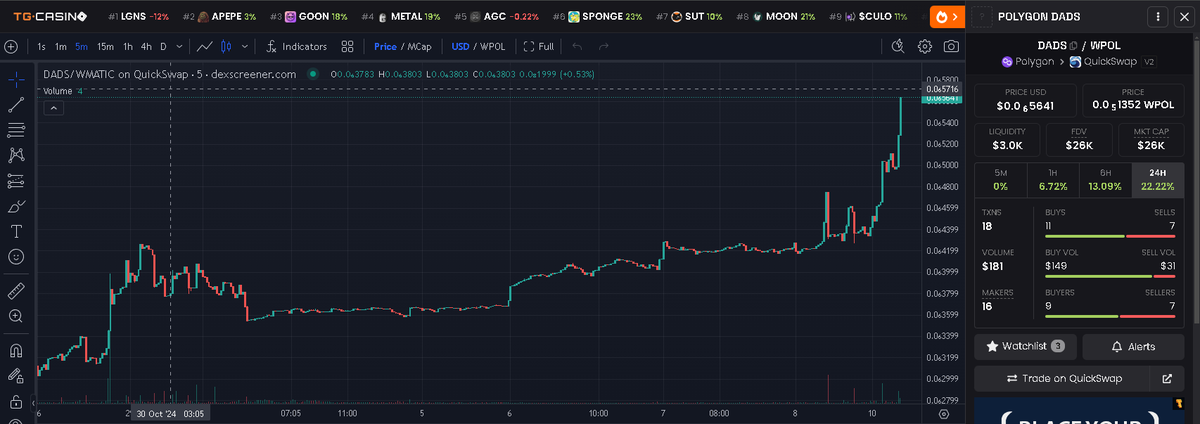Set chart interval to 1s
1200x424 pixels.
42,46
